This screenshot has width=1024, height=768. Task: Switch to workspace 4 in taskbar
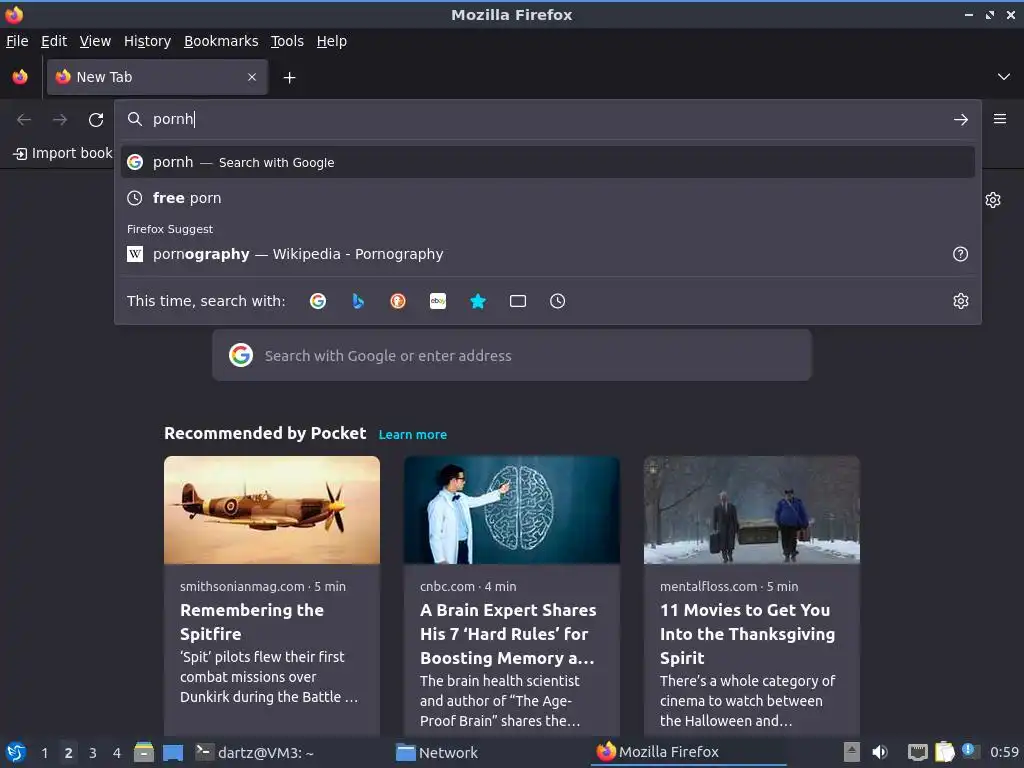117,753
